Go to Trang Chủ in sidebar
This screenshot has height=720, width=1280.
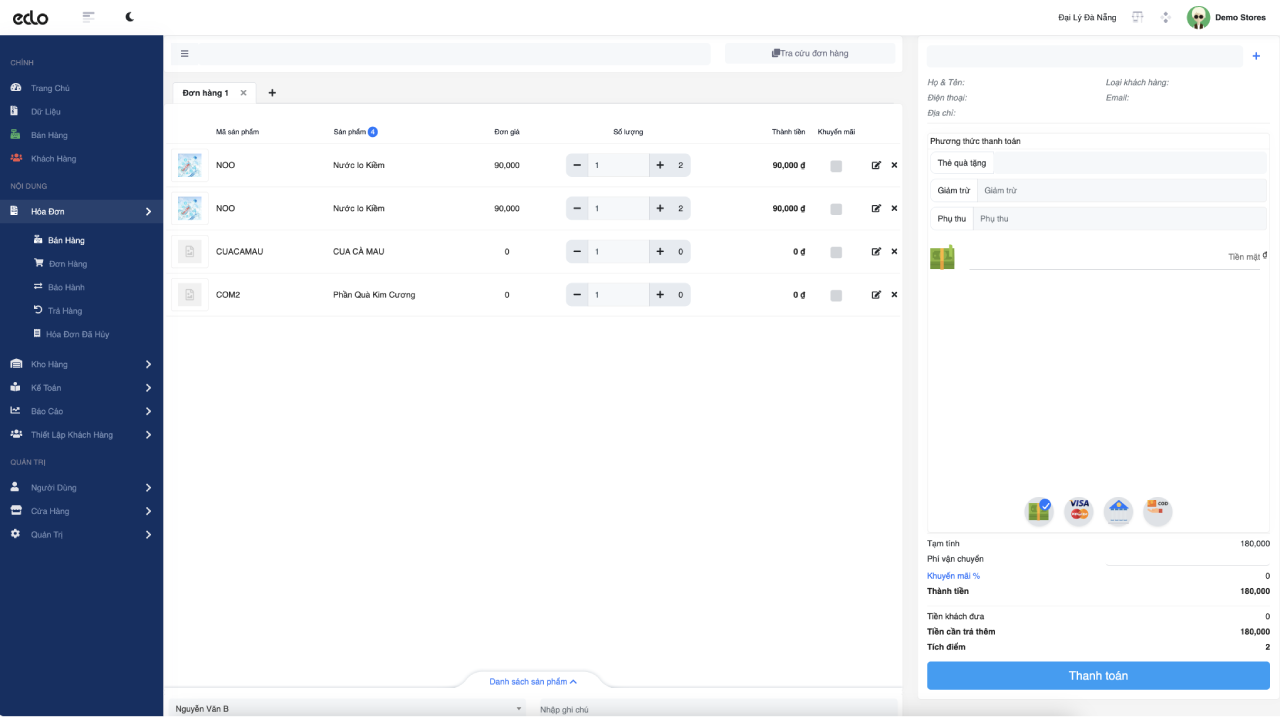(50, 88)
